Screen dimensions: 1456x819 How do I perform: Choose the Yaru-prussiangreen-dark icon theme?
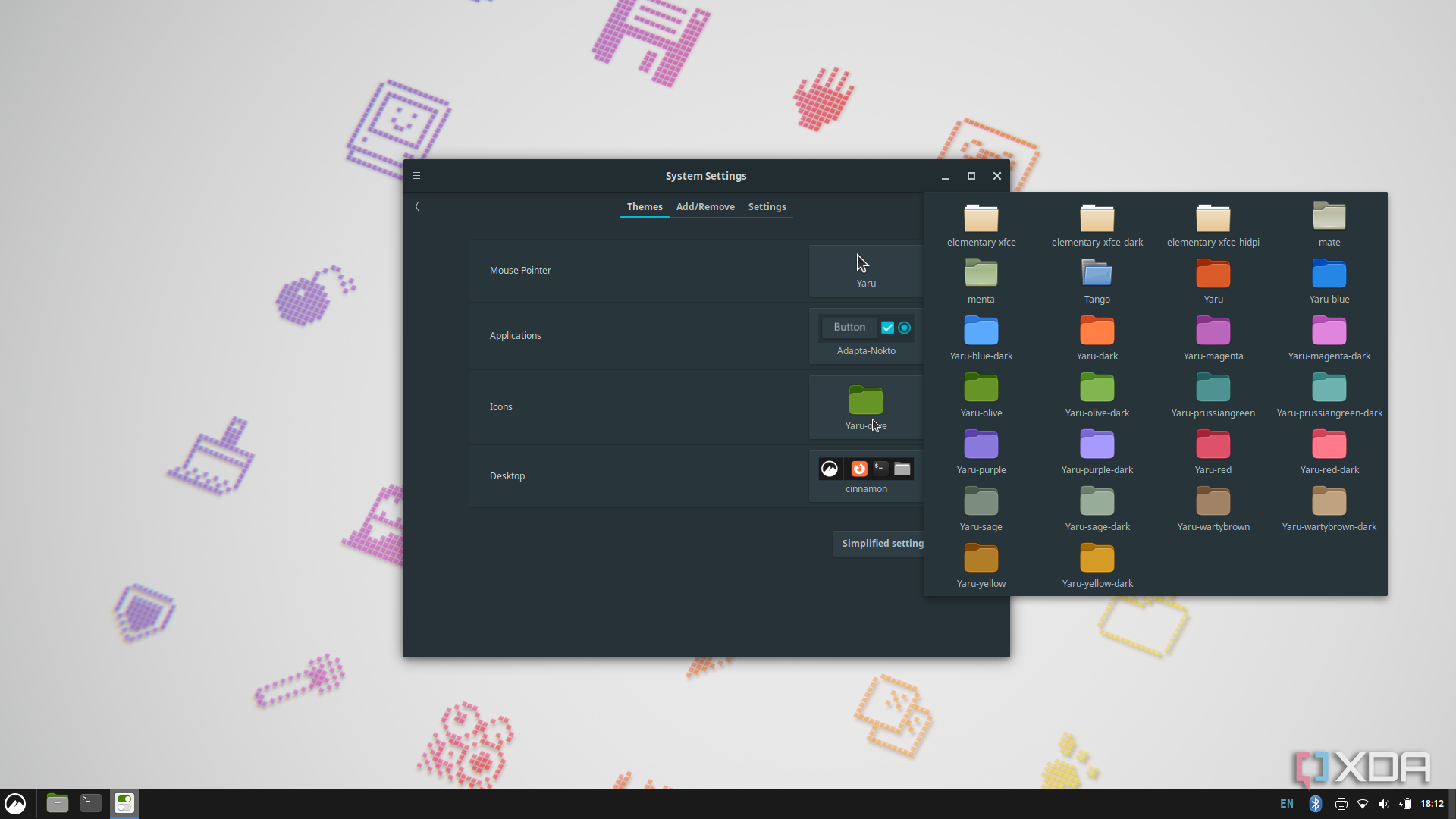pyautogui.click(x=1329, y=396)
